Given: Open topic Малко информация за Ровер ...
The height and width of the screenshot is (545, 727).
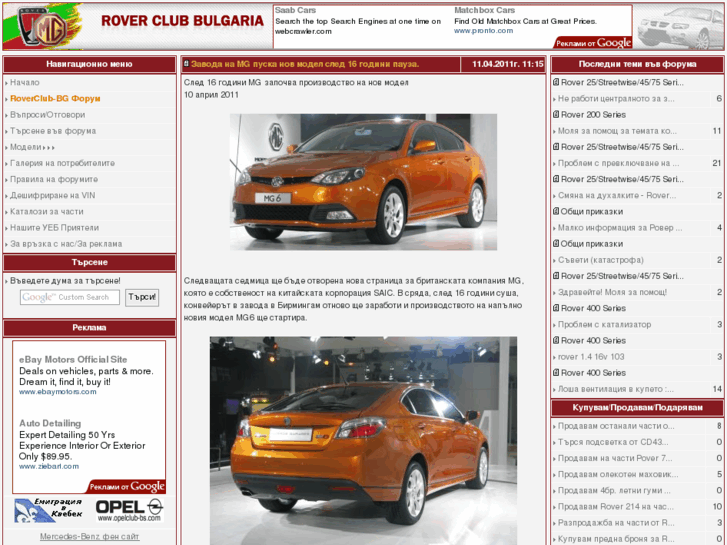Looking at the screenshot, I should tap(620, 228).
